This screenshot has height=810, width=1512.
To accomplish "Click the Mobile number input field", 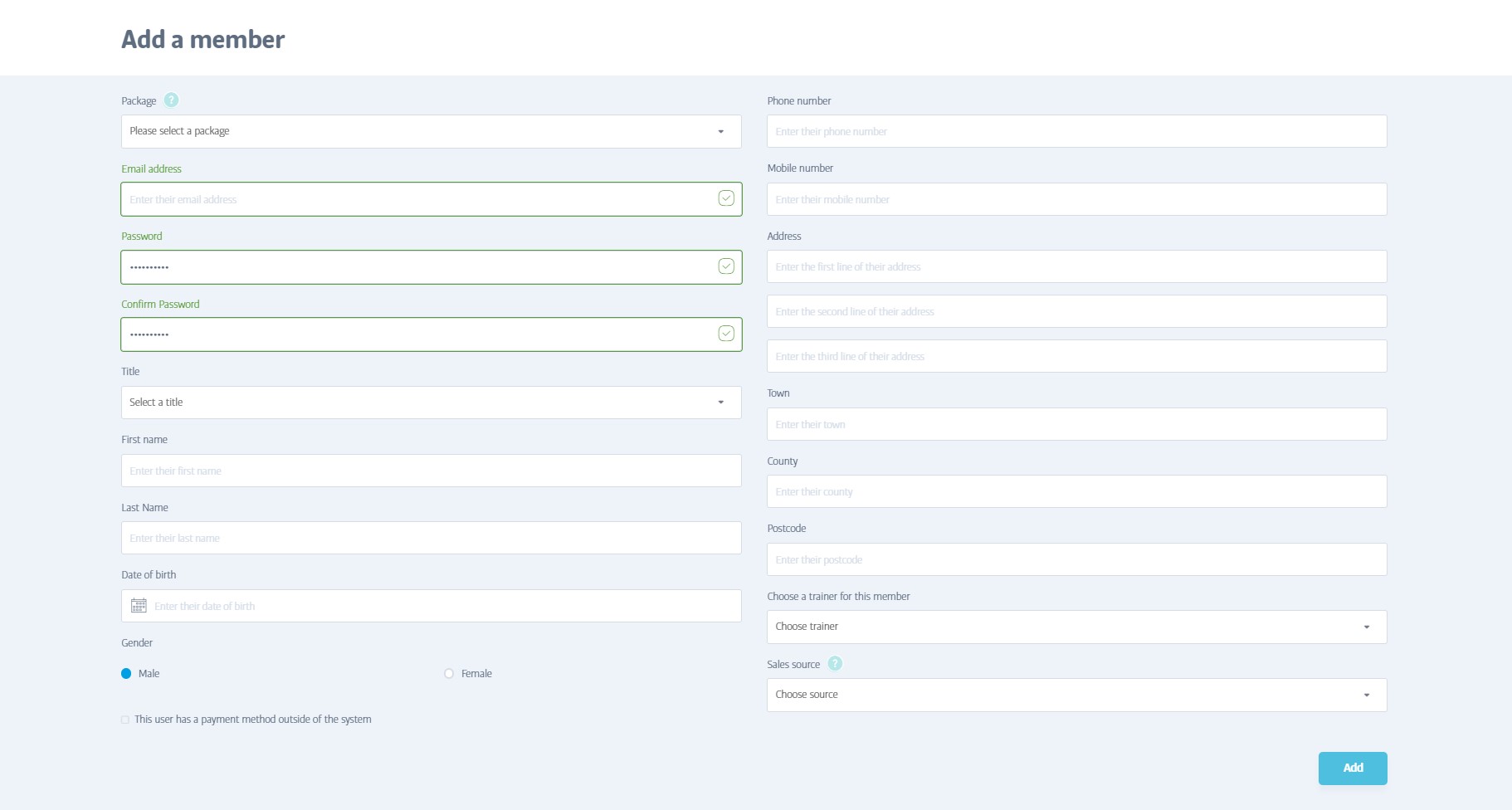I will [1076, 199].
